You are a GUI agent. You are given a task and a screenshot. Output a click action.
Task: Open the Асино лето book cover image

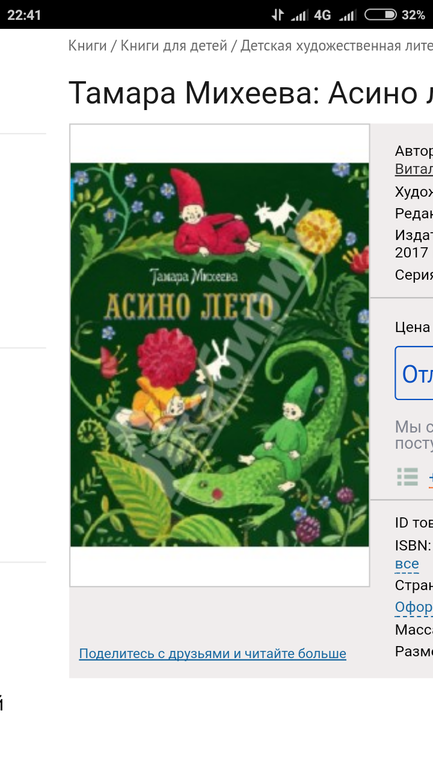(219, 355)
